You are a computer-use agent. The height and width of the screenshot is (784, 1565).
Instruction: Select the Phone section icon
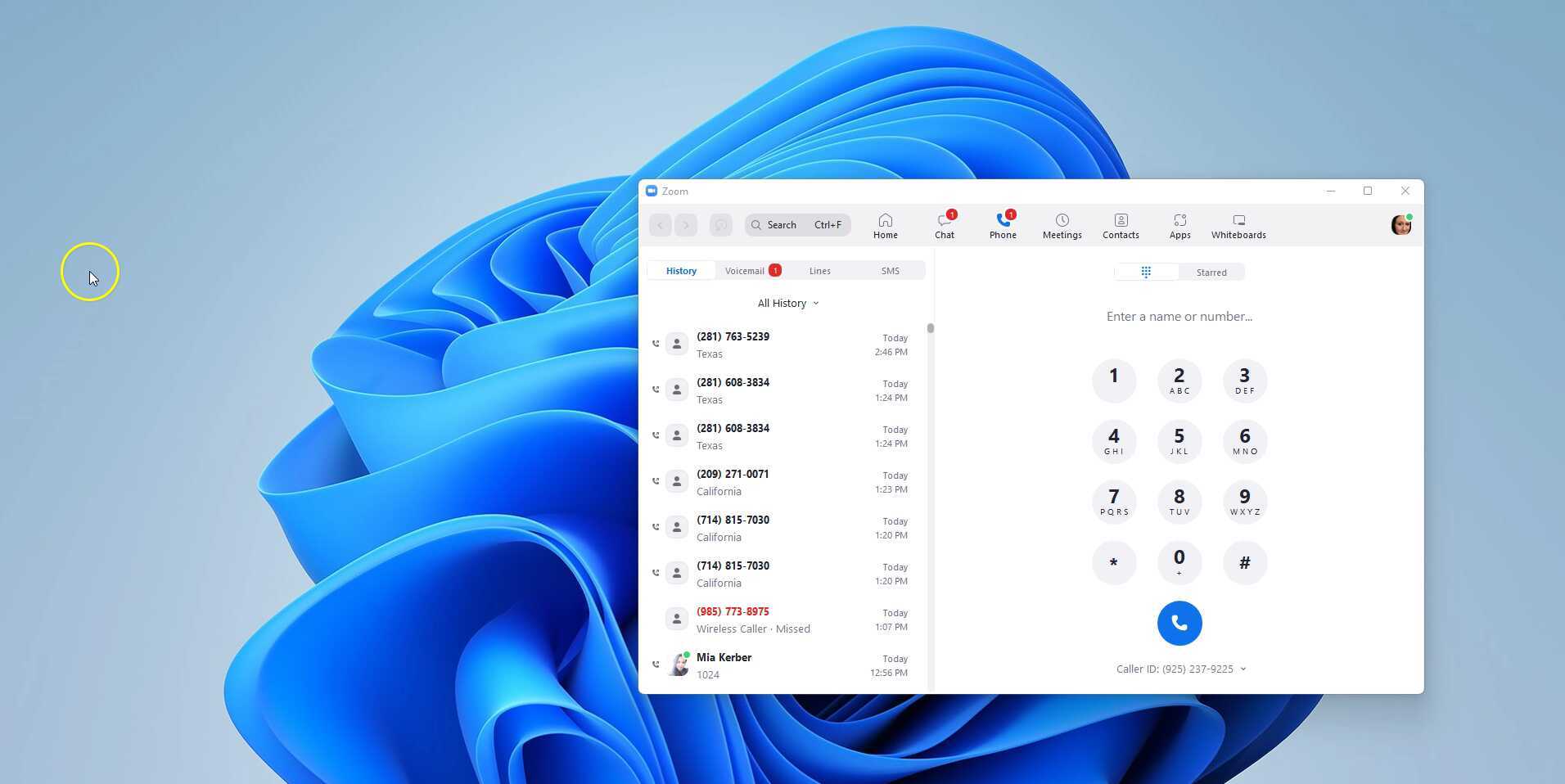pyautogui.click(x=1003, y=225)
